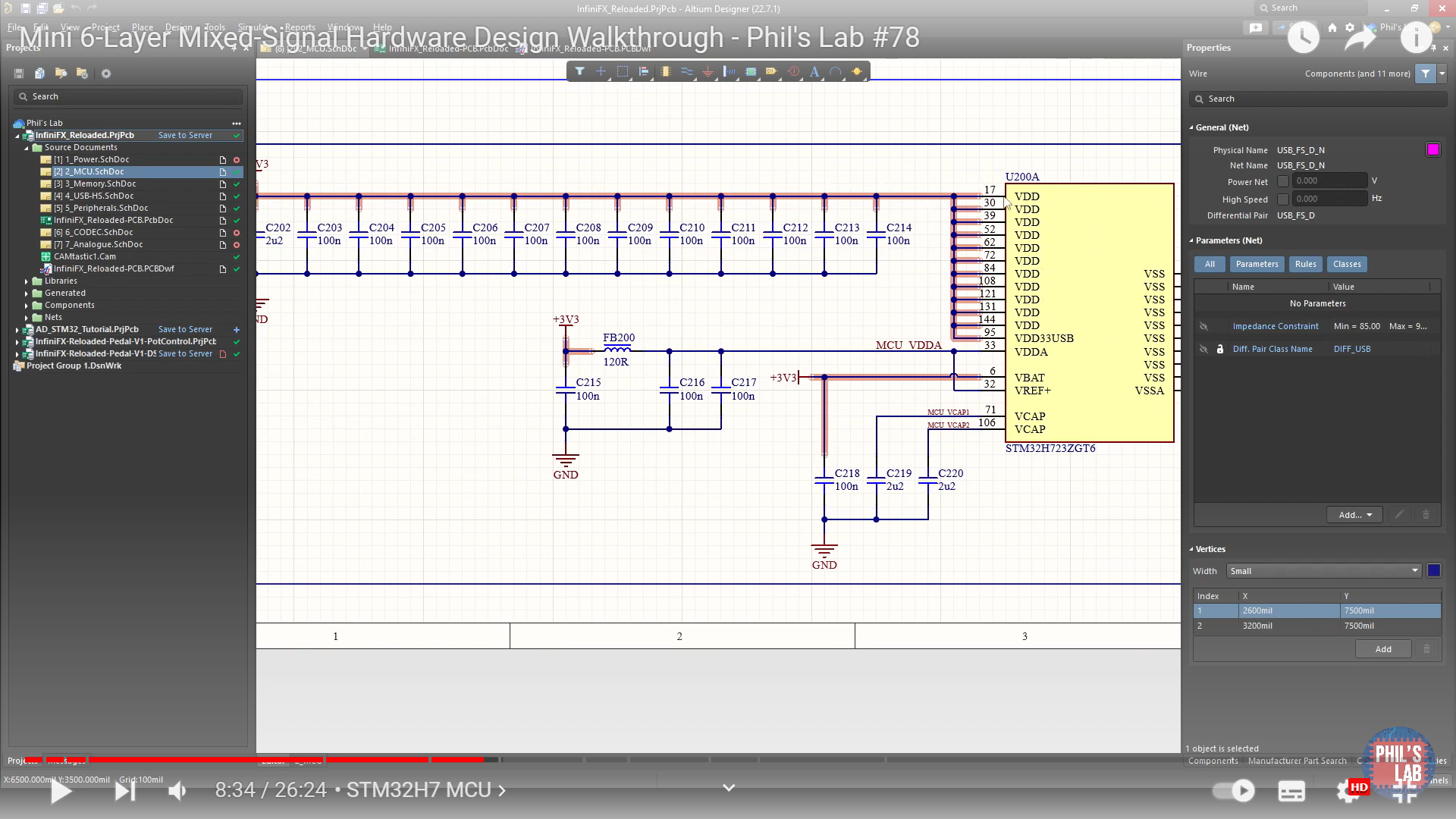Select the Place Text String tool

pos(814,71)
